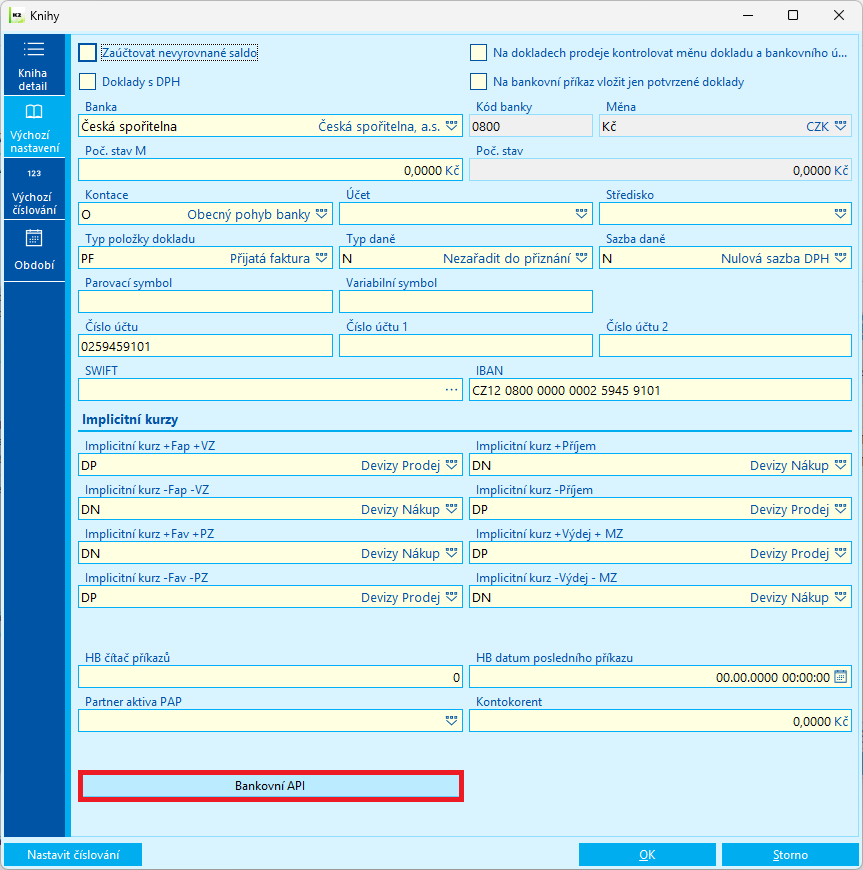
Task: Switch to Výchozí nastavení book icon
Action: tap(34, 127)
